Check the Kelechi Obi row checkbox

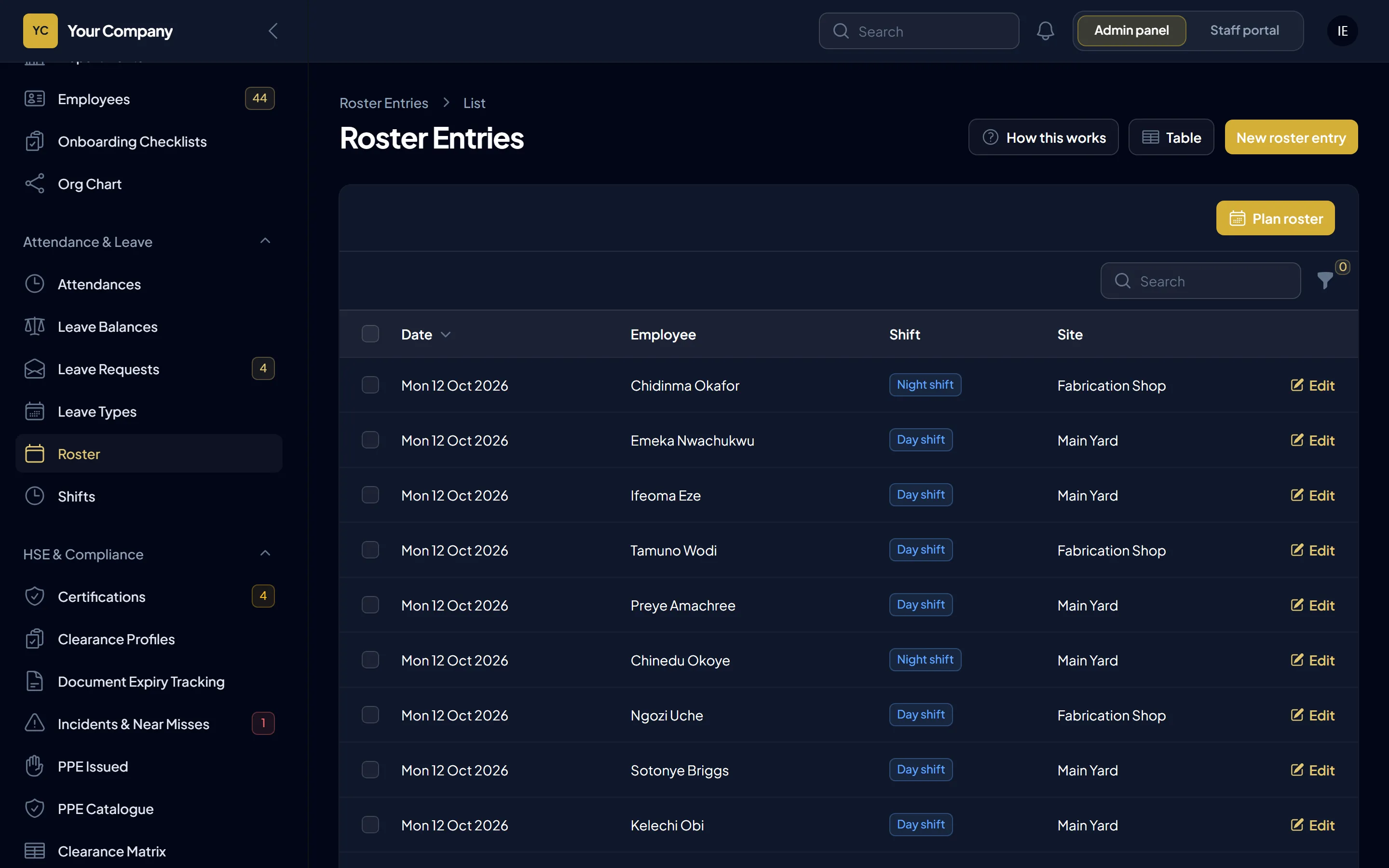coord(370,825)
